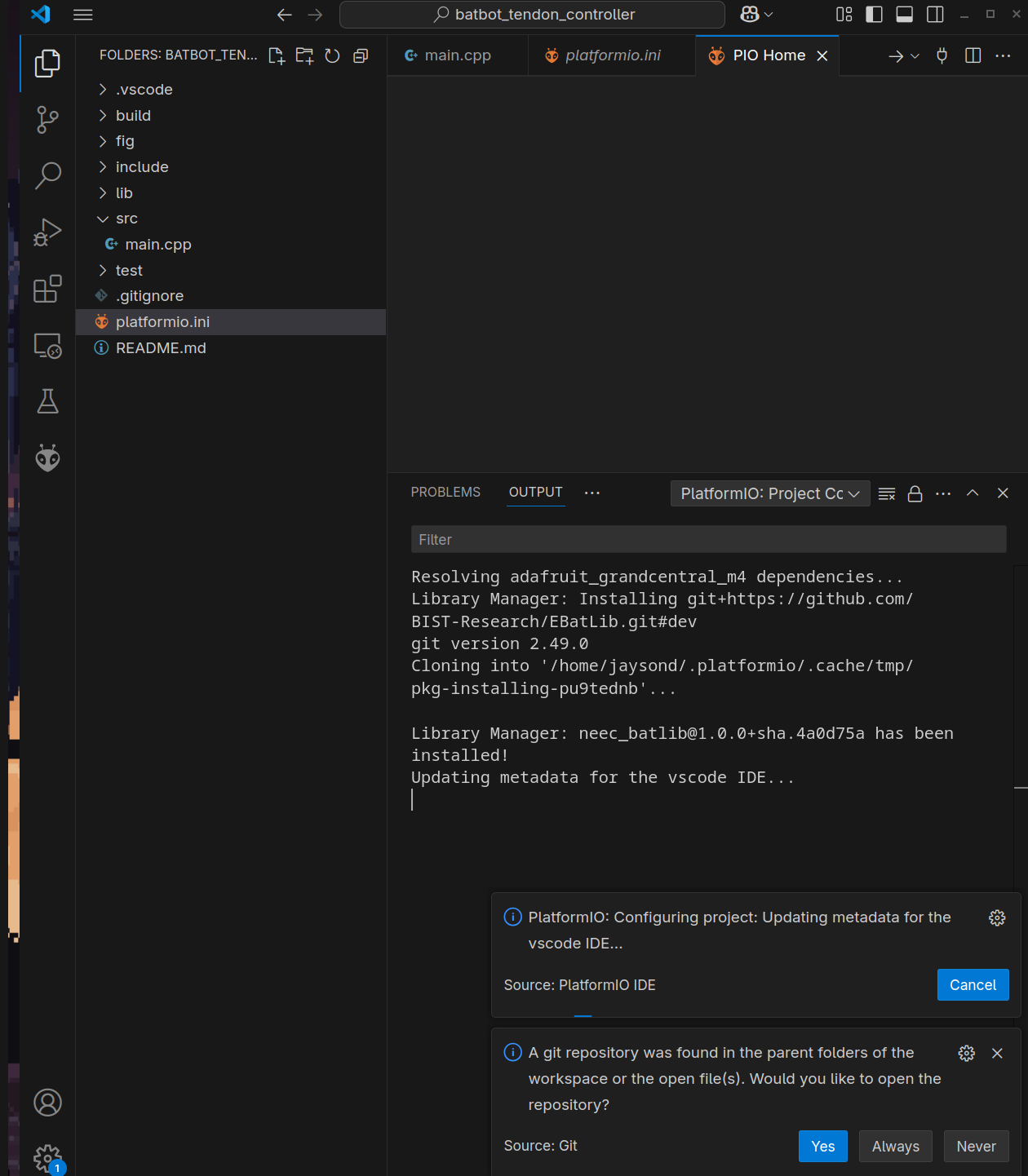The image size is (1028, 1176).
Task: Open editor More Actions ellipsis
Action: 1004,55
